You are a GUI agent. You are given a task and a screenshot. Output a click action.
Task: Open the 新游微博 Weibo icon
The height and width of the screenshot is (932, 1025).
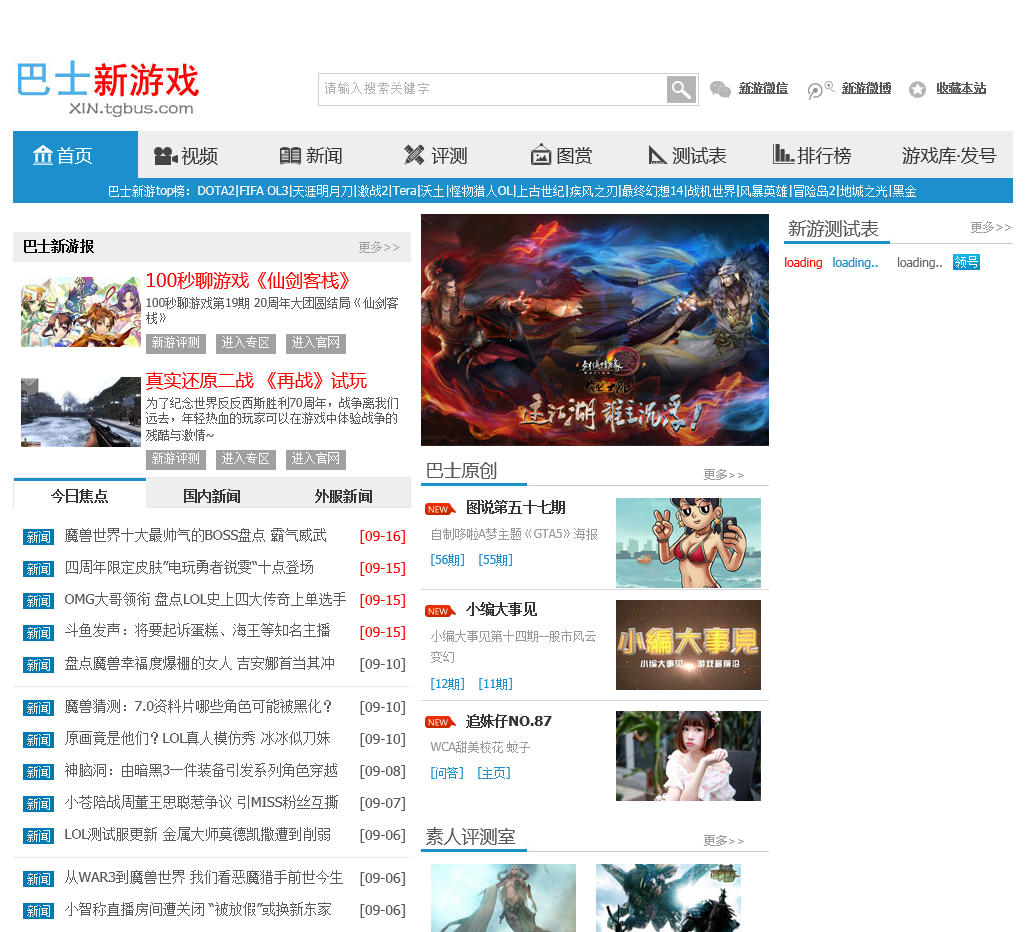(820, 90)
